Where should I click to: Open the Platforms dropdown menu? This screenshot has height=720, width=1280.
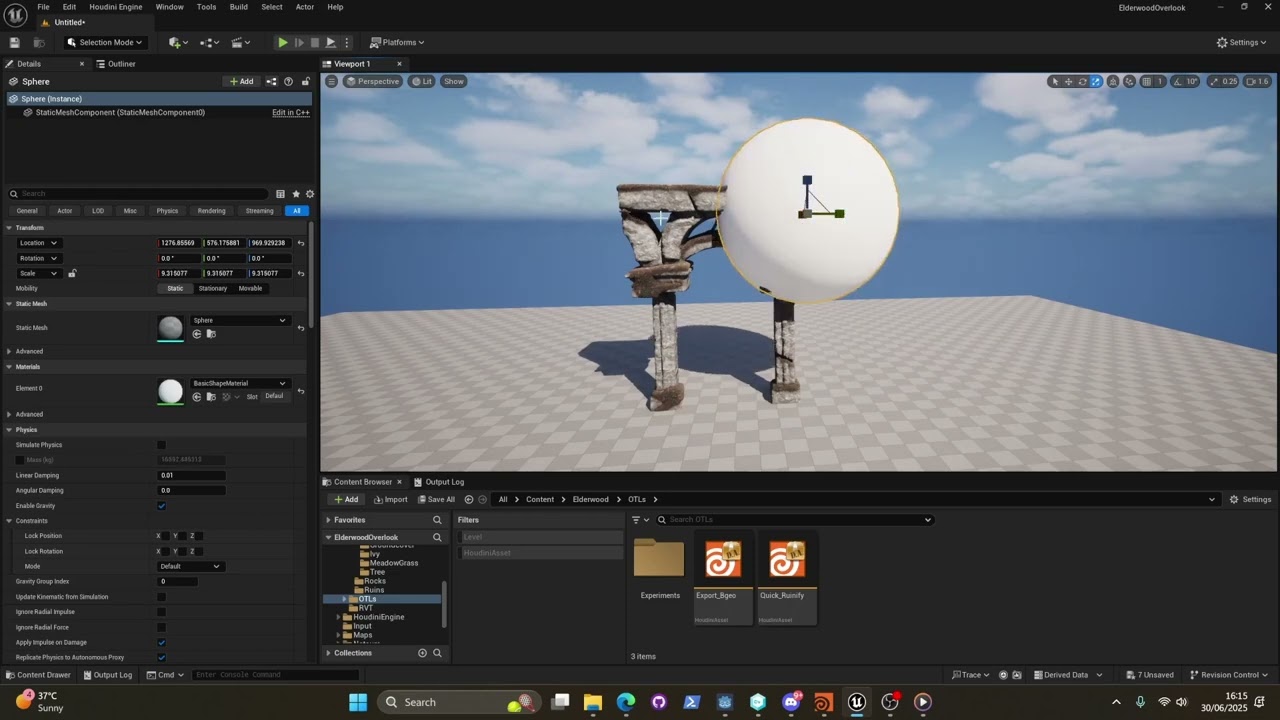(397, 42)
